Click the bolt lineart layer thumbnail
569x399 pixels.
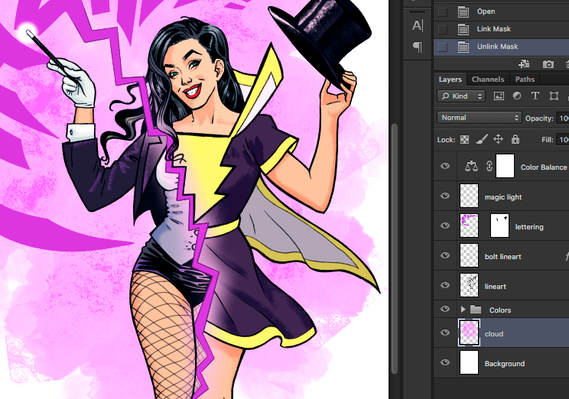pos(469,255)
